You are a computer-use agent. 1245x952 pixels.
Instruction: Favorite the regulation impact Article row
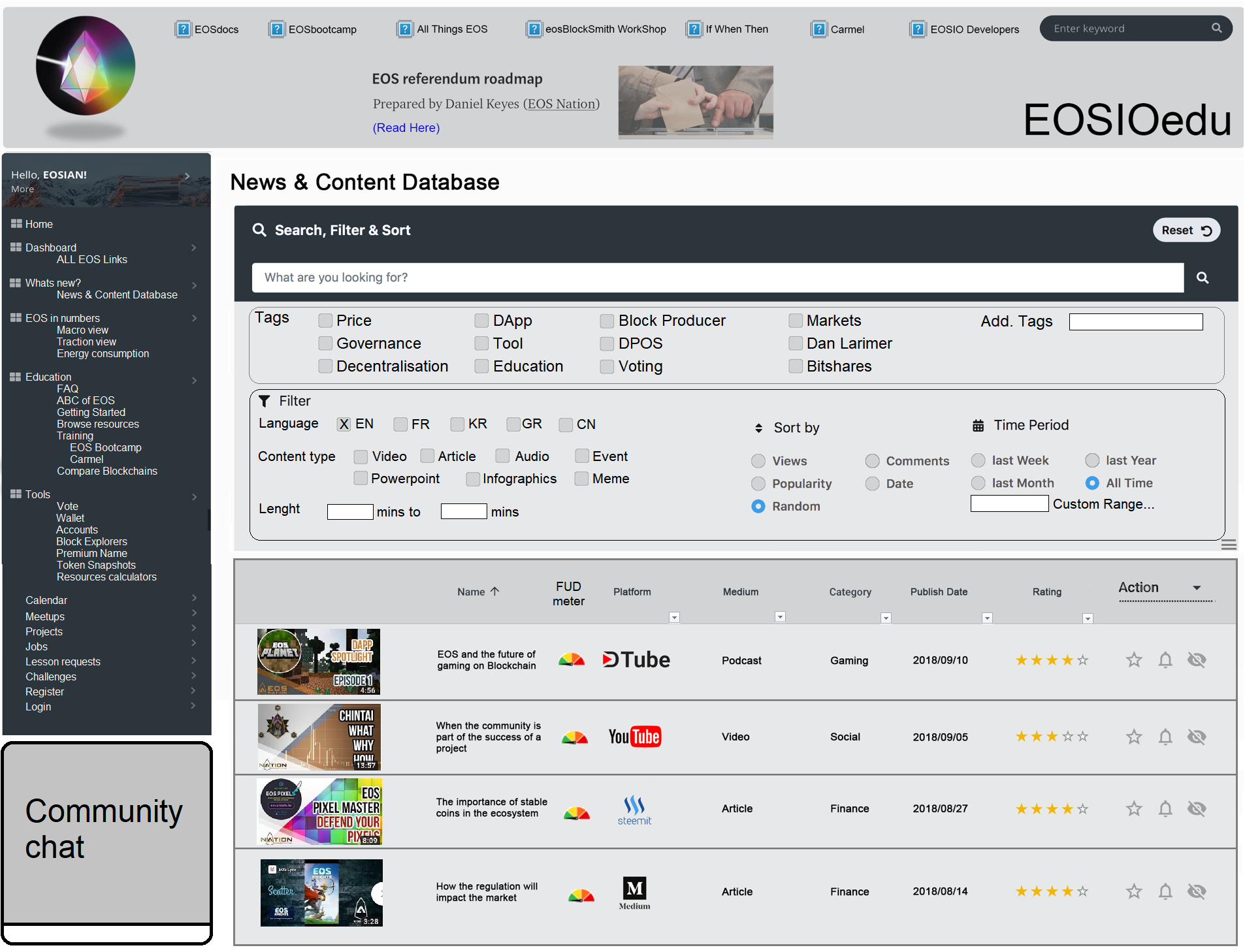click(x=1134, y=891)
